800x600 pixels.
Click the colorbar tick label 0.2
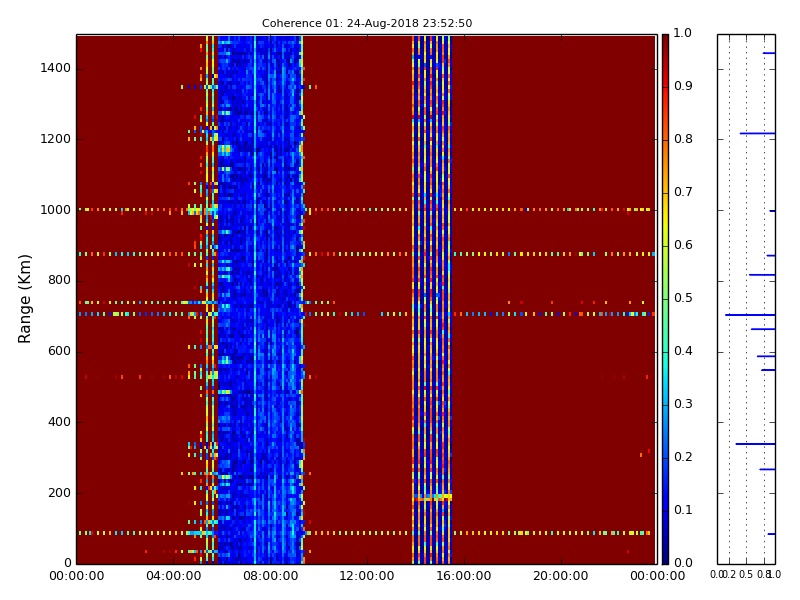point(683,457)
